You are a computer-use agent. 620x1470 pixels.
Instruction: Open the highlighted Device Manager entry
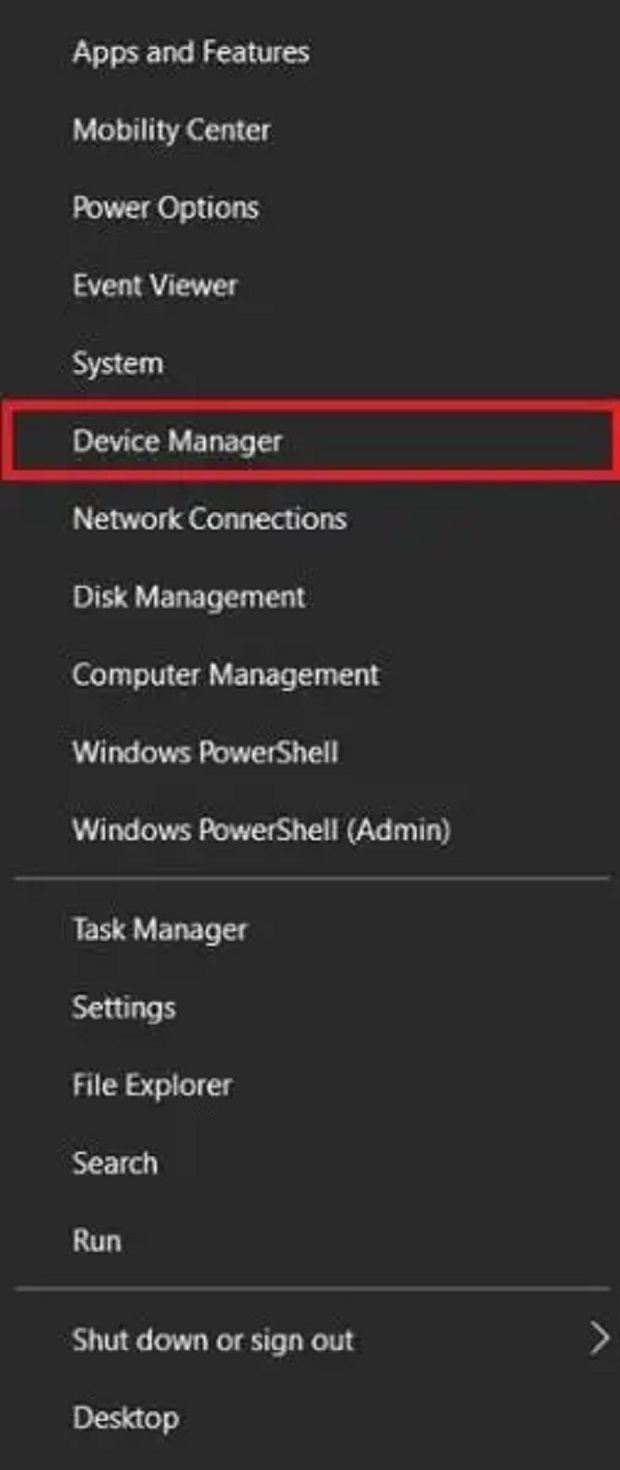coord(177,441)
